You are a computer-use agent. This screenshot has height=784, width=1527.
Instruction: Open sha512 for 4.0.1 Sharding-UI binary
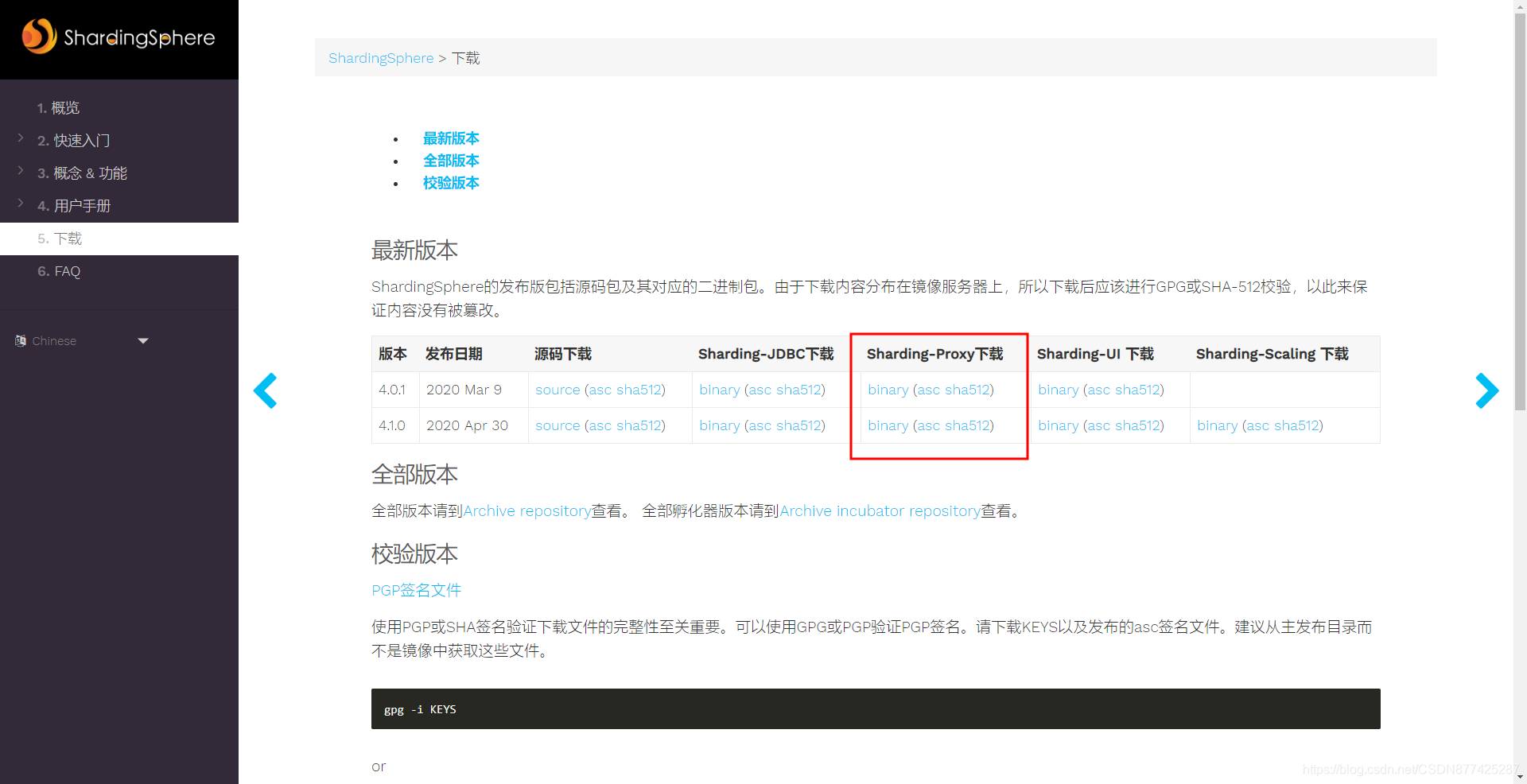[1137, 390]
